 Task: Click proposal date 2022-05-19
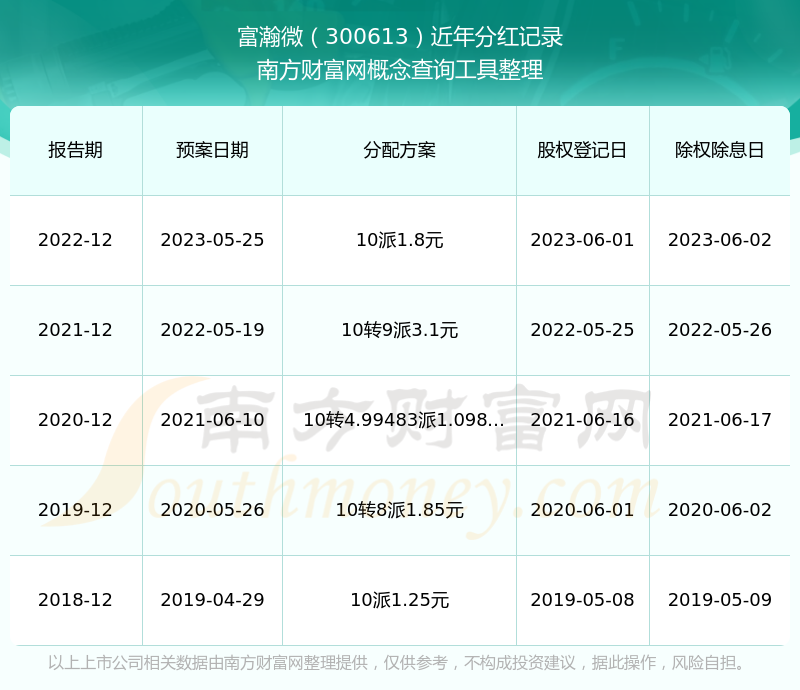pos(212,330)
